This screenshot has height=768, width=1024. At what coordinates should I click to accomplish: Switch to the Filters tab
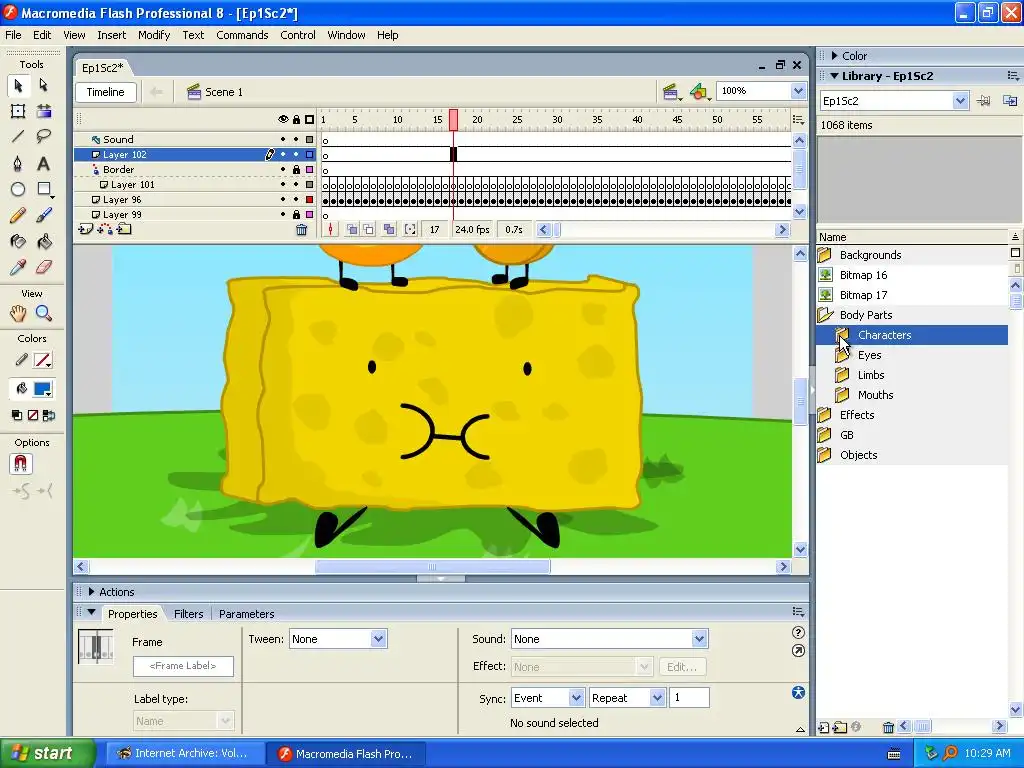coord(189,614)
